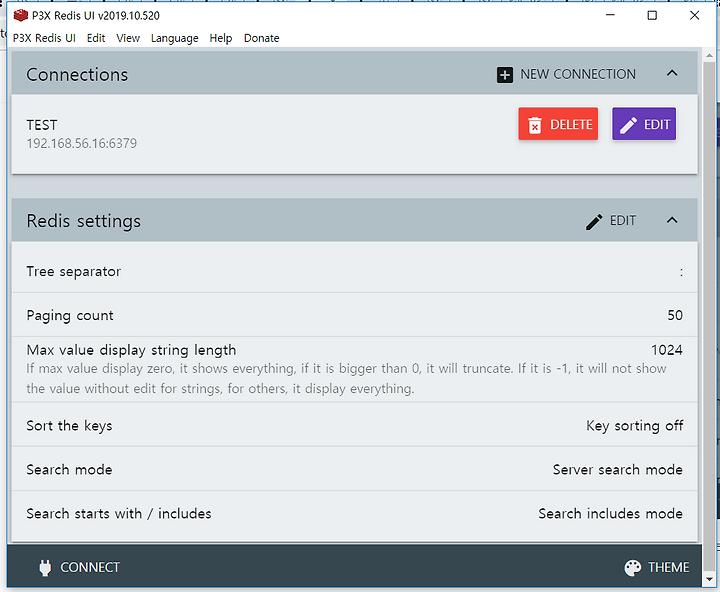The width and height of the screenshot is (720, 592).
Task: Click the P3X Redis app icon in title bar
Action: (x=20, y=15)
